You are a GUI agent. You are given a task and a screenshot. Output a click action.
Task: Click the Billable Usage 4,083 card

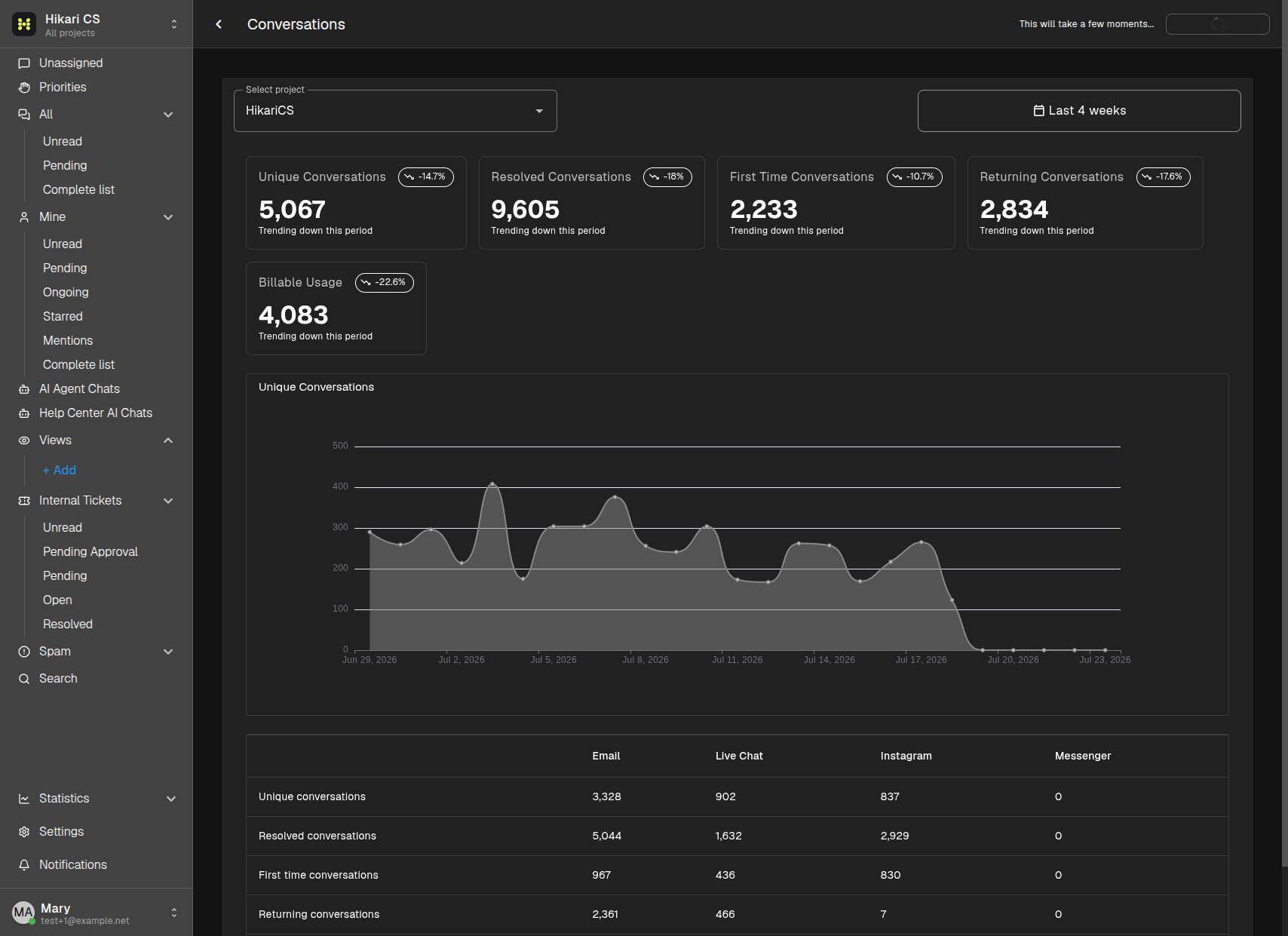pos(336,308)
